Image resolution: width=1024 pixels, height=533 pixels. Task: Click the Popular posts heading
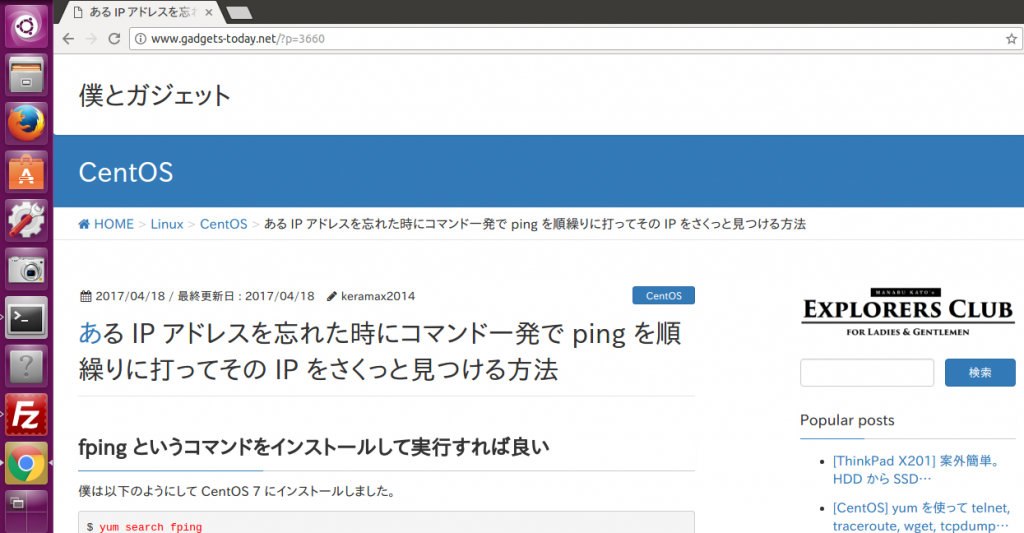[x=847, y=420]
